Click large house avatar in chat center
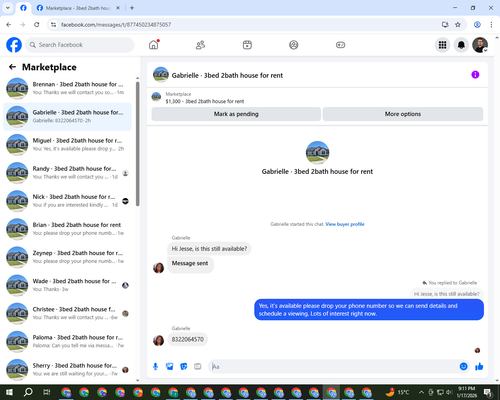This screenshot has height=400, width=500. [317, 152]
